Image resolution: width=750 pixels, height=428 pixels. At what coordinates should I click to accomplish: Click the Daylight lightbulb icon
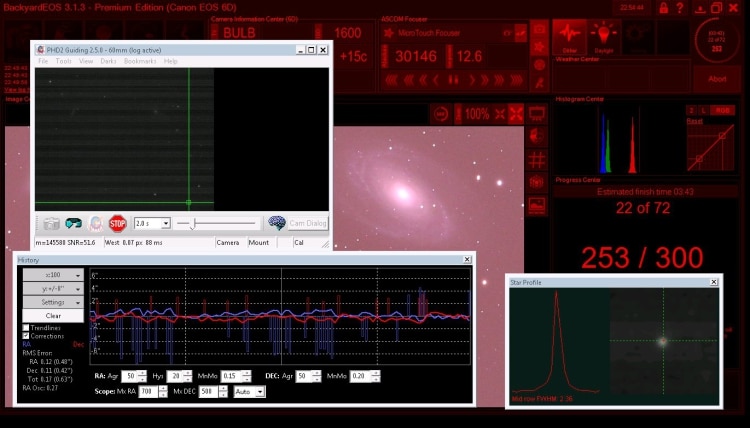pyautogui.click(x=604, y=37)
